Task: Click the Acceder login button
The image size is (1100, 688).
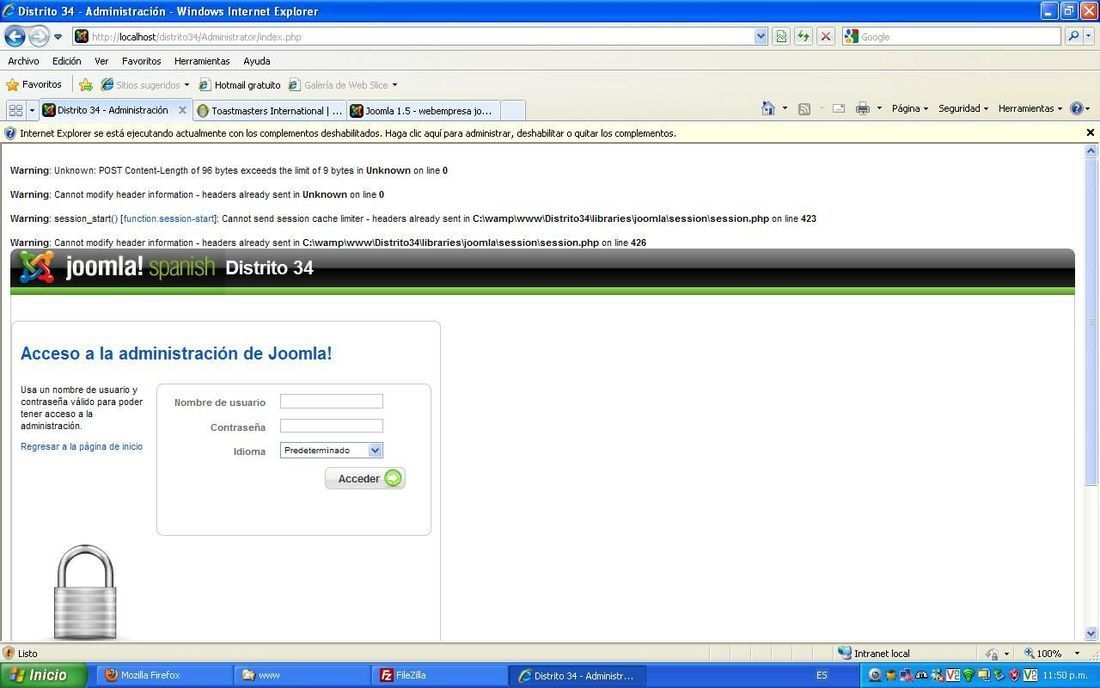Action: click(x=365, y=478)
